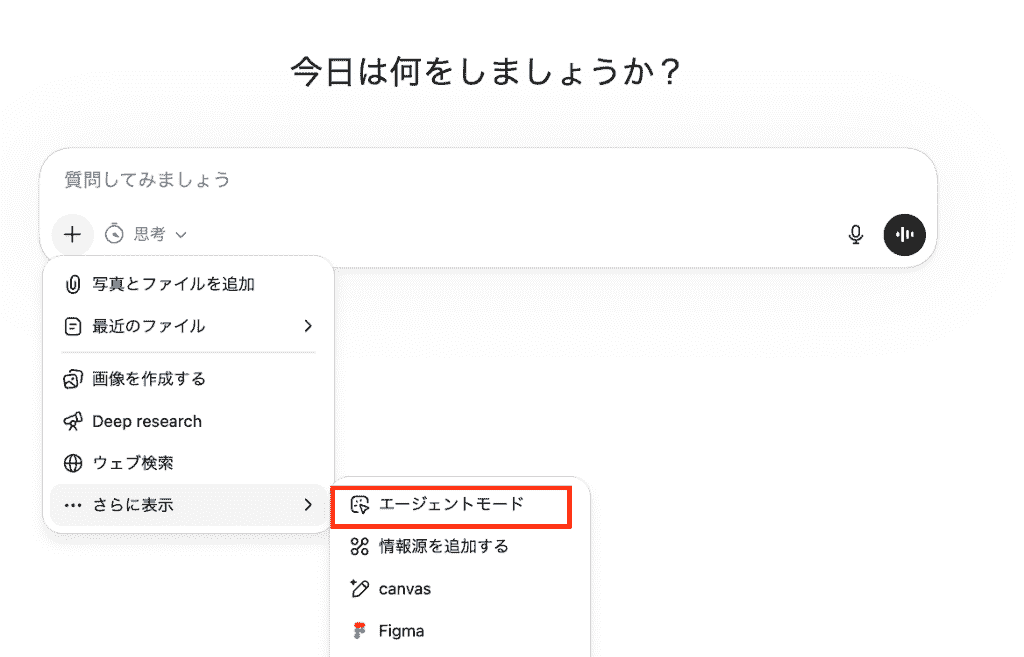Screen dimensions: 1024x657
Task: Expand the さらに表示 submenu chevron
Action: pos(308,505)
